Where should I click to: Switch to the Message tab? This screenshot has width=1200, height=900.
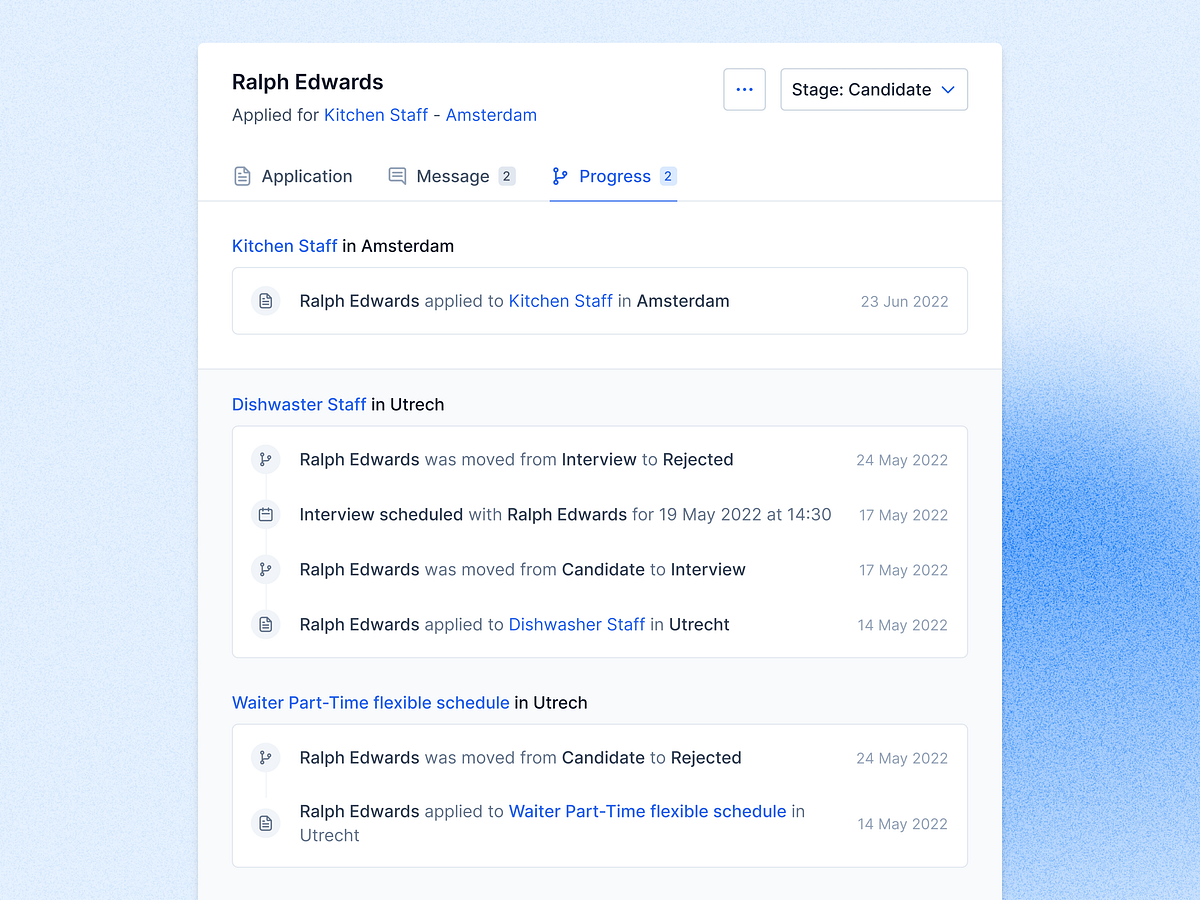452,176
